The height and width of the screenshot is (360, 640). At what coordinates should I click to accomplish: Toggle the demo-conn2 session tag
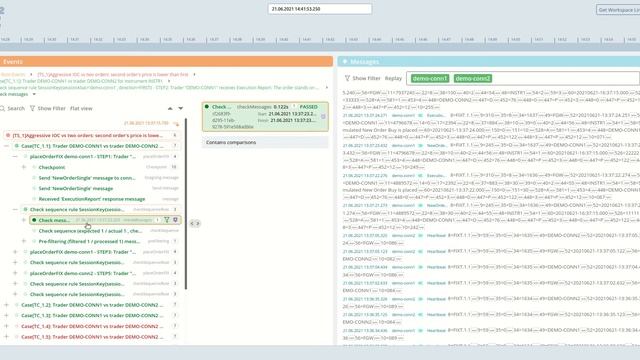coord(473,78)
